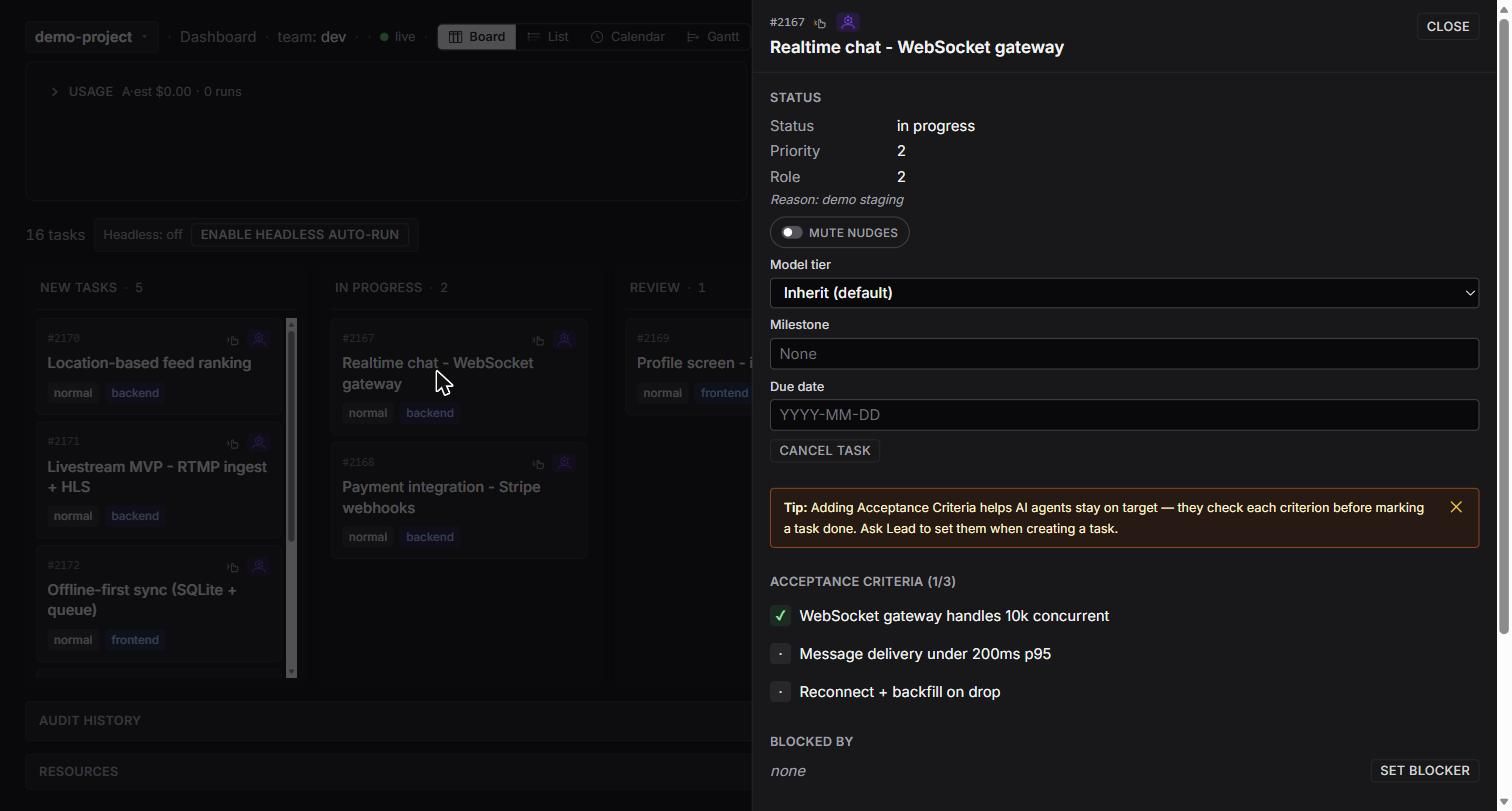Click the Set Blocker button
This screenshot has width=1512, height=811.
(x=1424, y=771)
